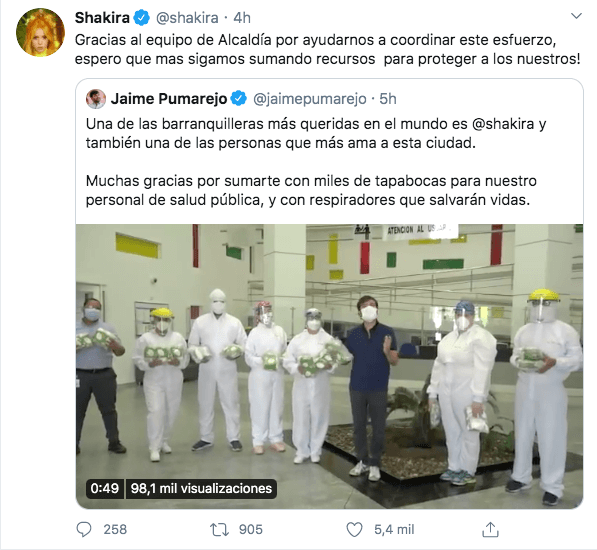
Task: Open Shakira's profile avatar
Action: [40, 33]
